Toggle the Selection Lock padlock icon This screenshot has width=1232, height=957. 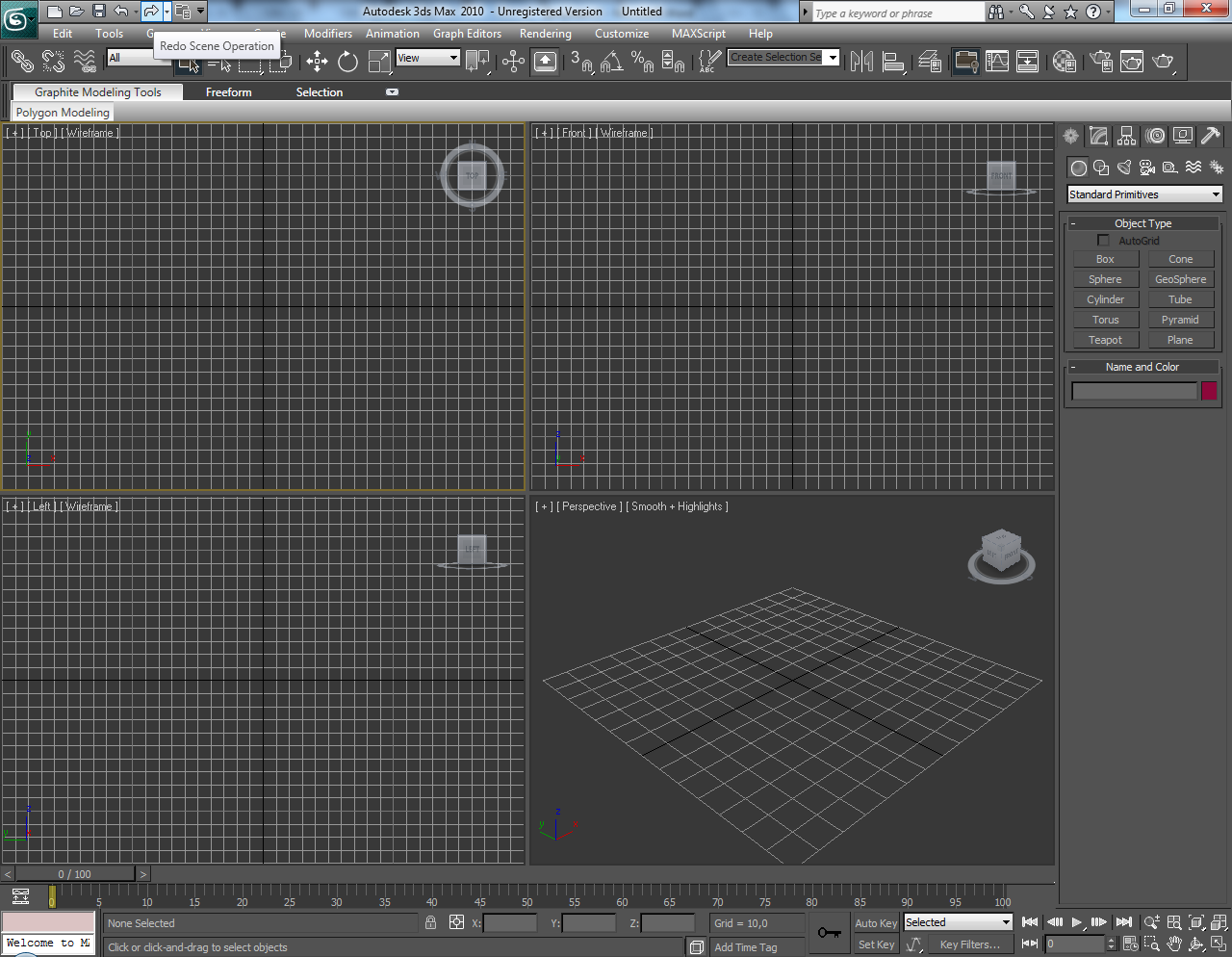click(x=430, y=922)
